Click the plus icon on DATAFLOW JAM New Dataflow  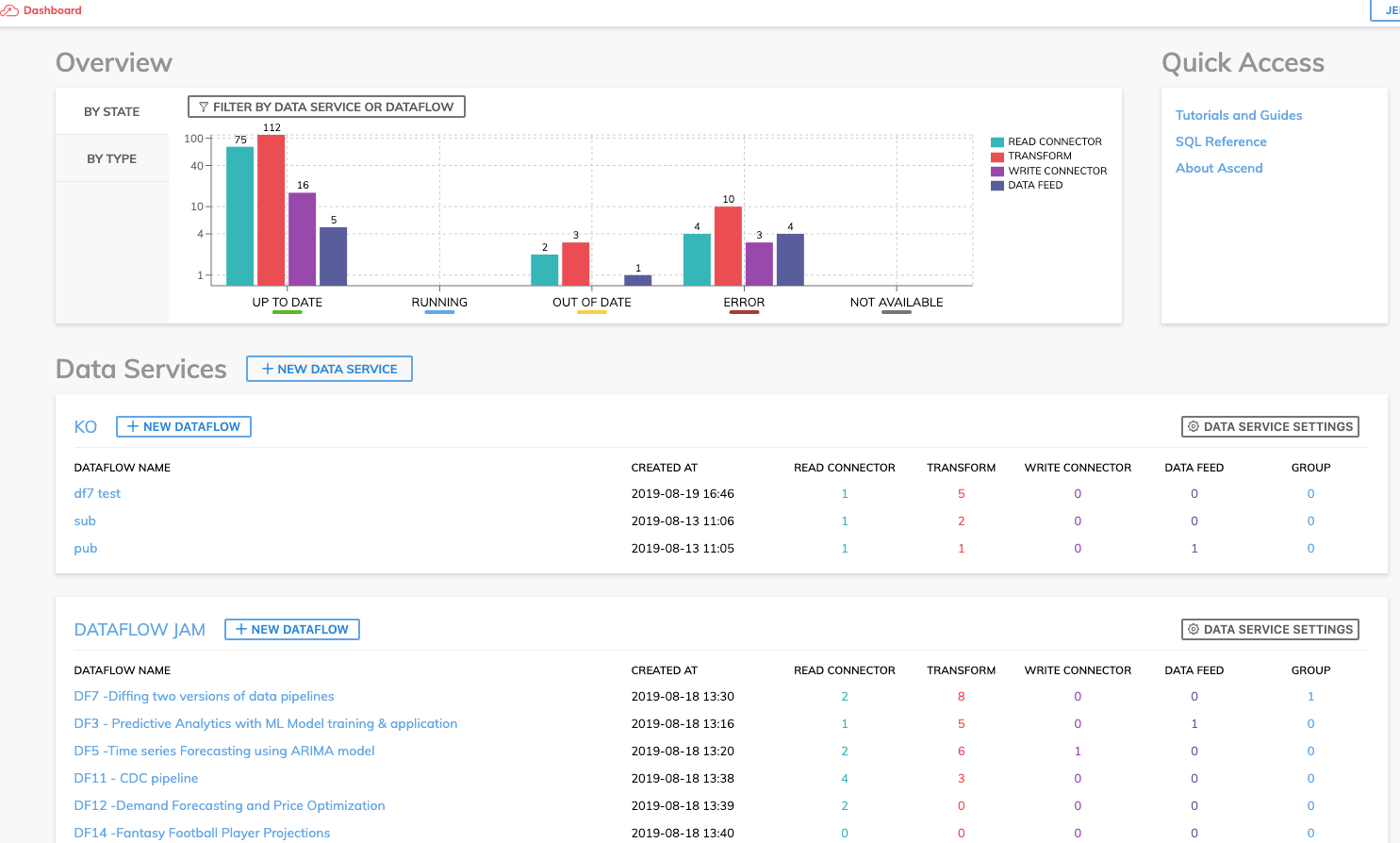241,630
